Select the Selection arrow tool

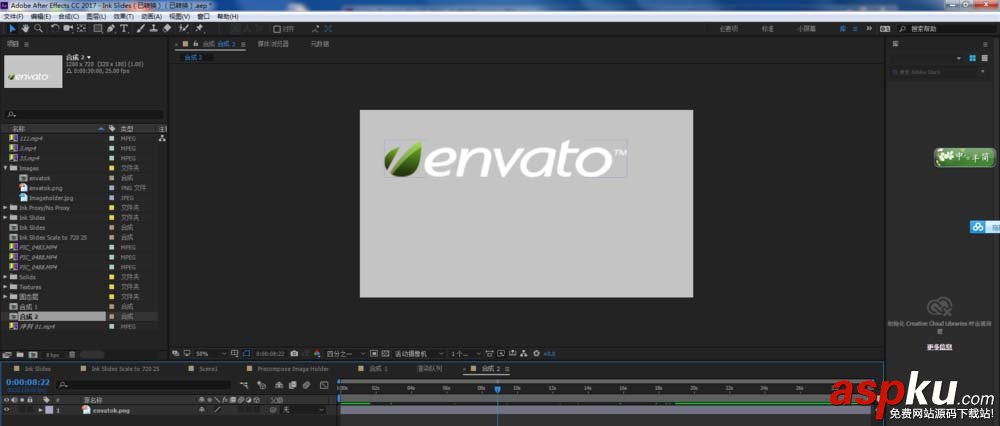click(x=13, y=29)
